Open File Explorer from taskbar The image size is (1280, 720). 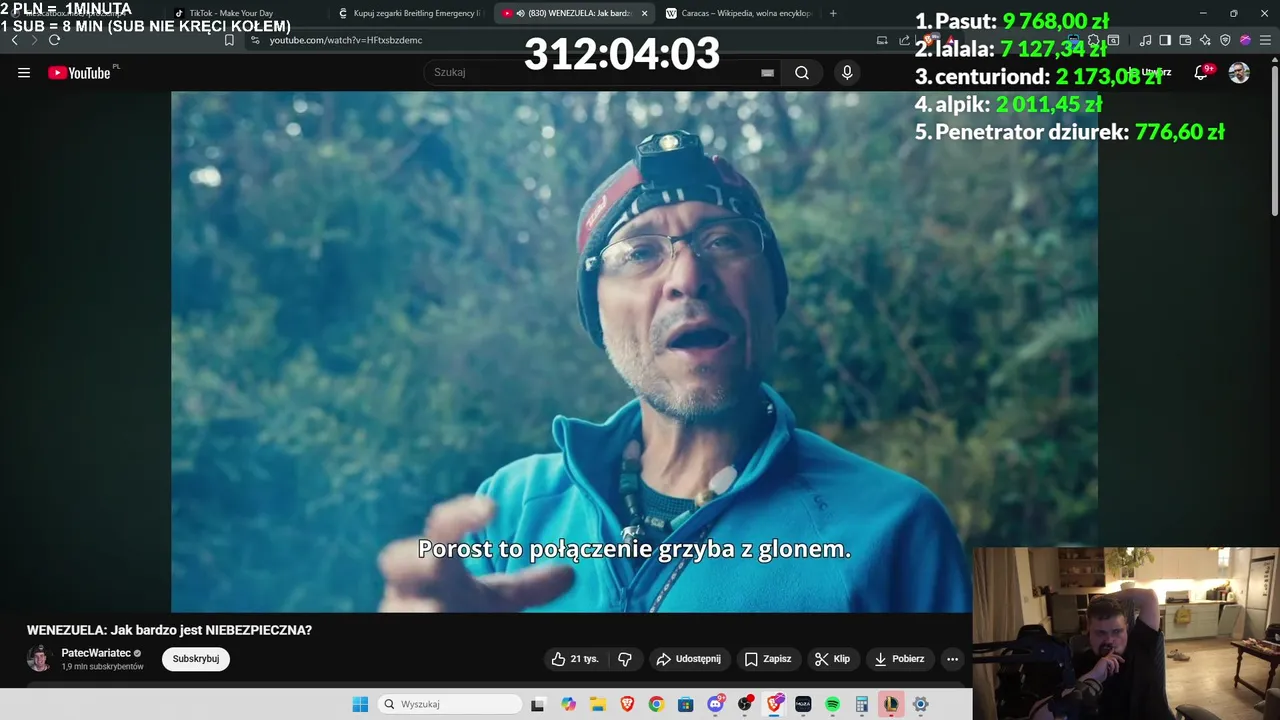click(x=598, y=704)
